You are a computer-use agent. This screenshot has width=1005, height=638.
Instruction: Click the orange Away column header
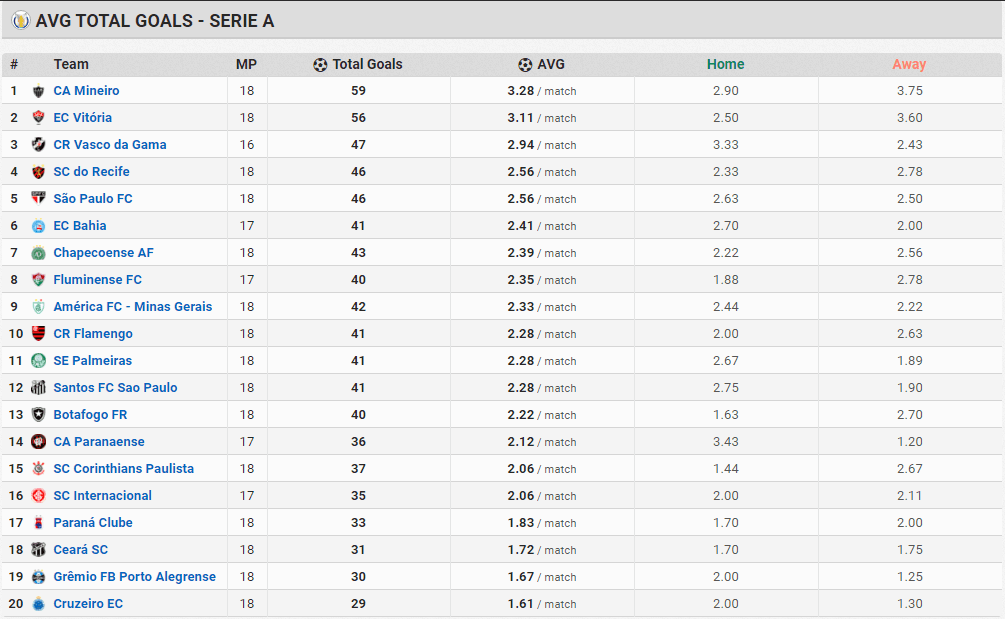[909, 64]
